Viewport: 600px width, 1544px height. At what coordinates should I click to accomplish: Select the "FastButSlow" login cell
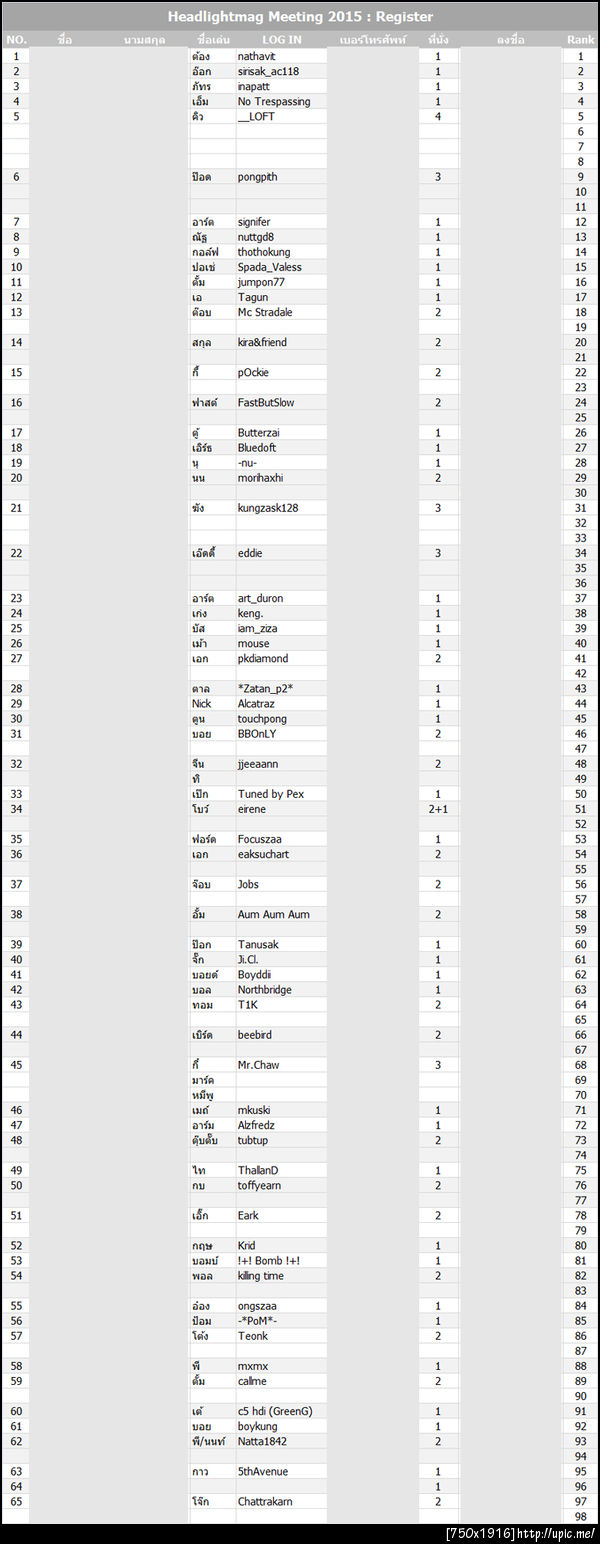[266, 403]
